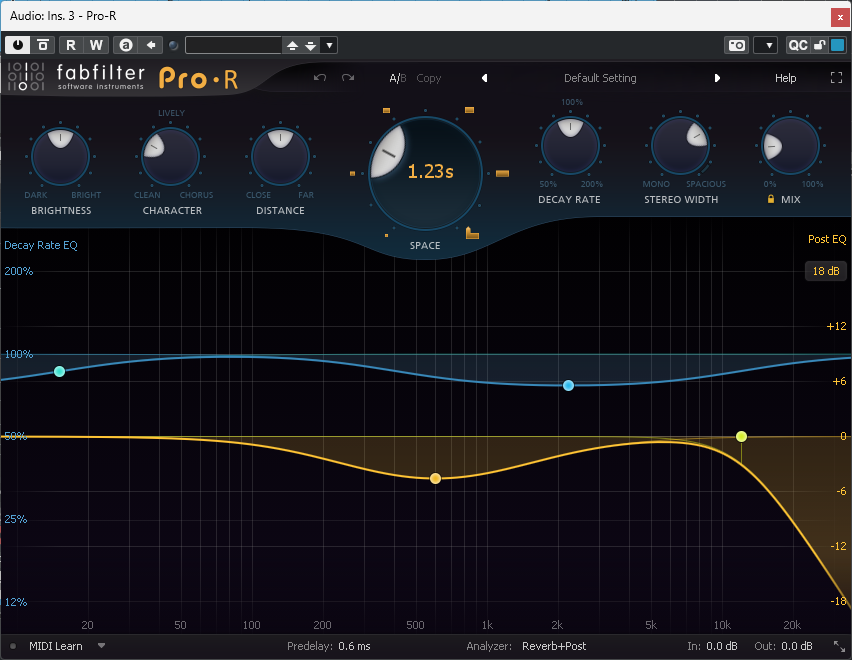
Task: Click the 1.23s decay time value
Action: [430, 172]
